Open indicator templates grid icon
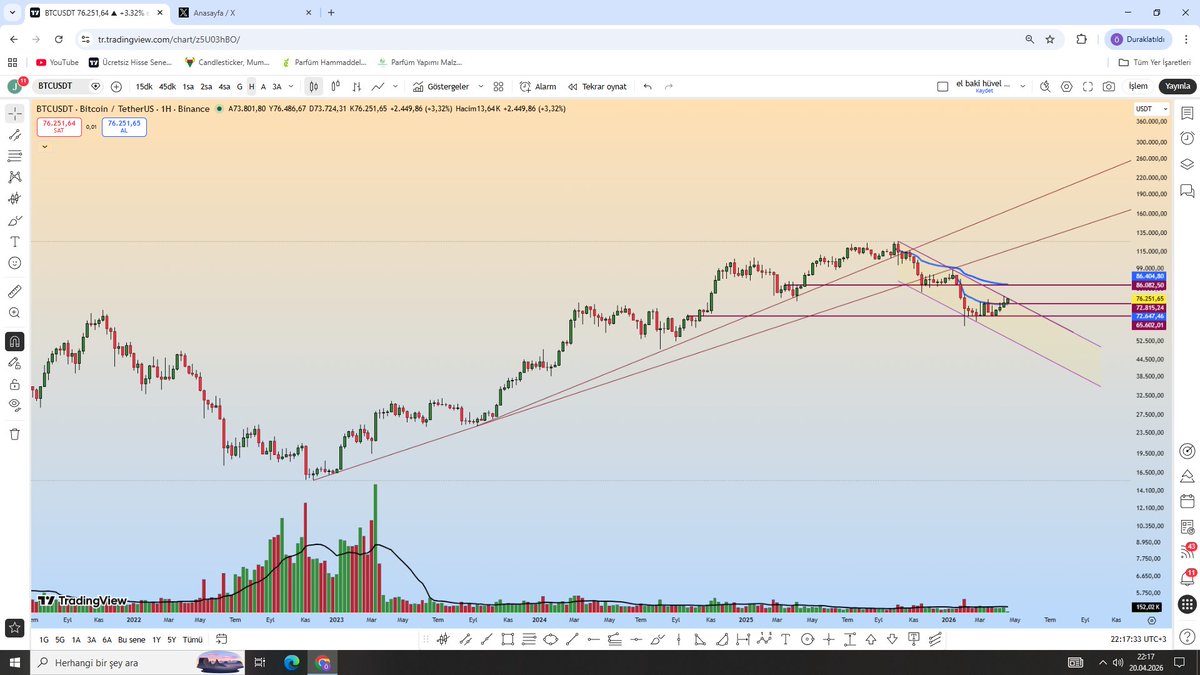 tap(498, 87)
